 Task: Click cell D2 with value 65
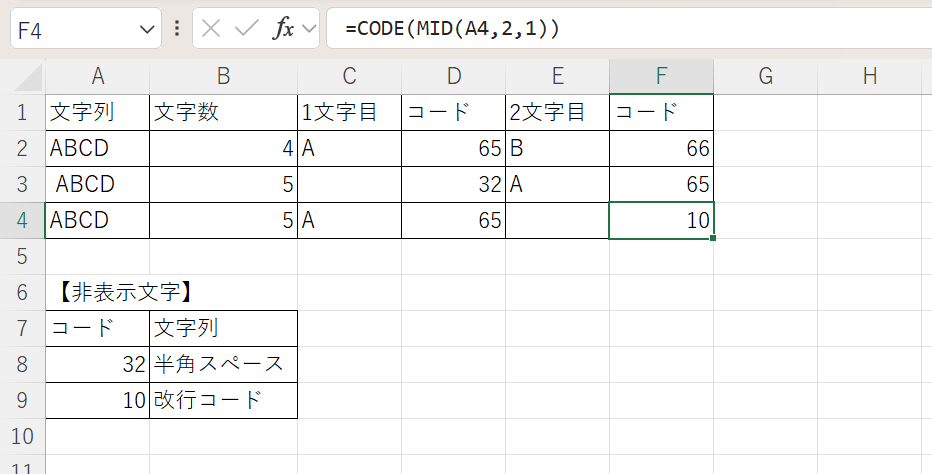tap(454, 149)
